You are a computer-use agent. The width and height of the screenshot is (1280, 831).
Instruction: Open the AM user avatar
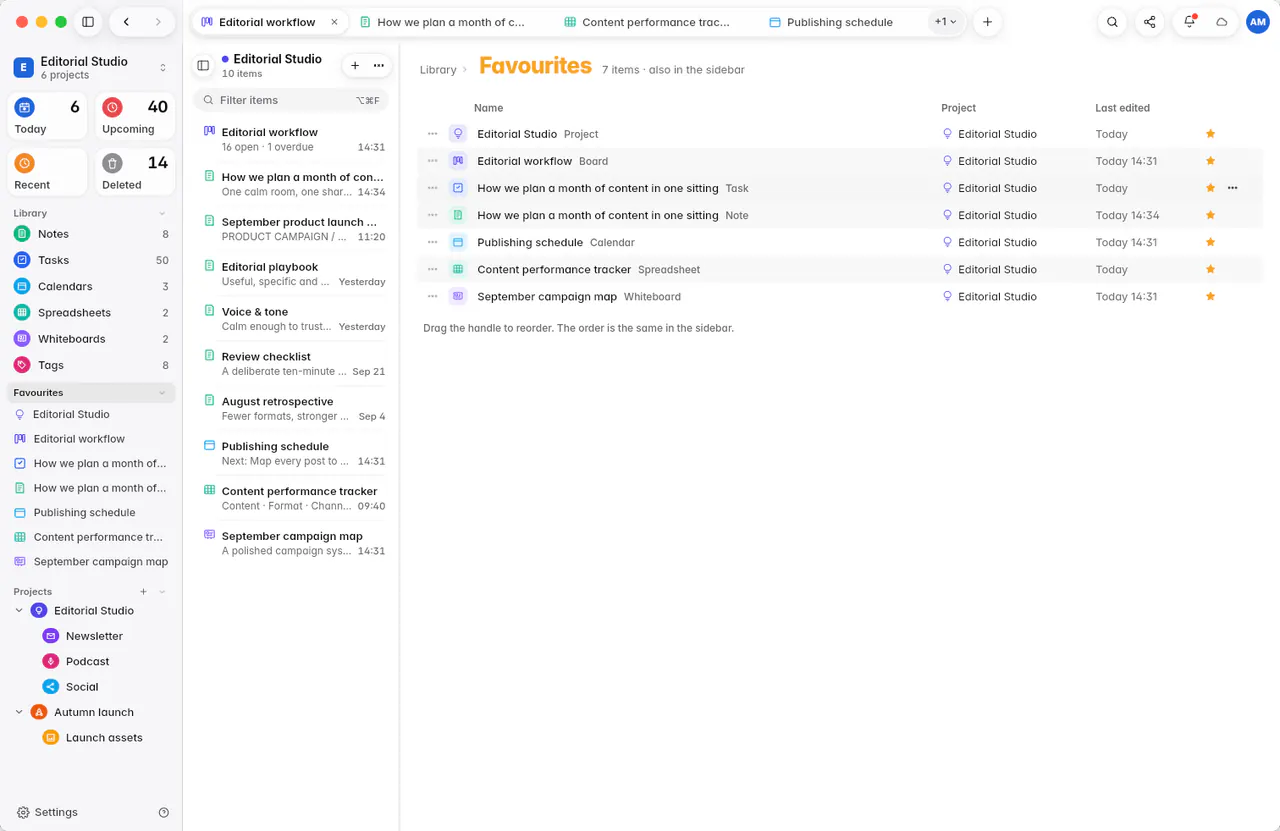pos(1257,22)
